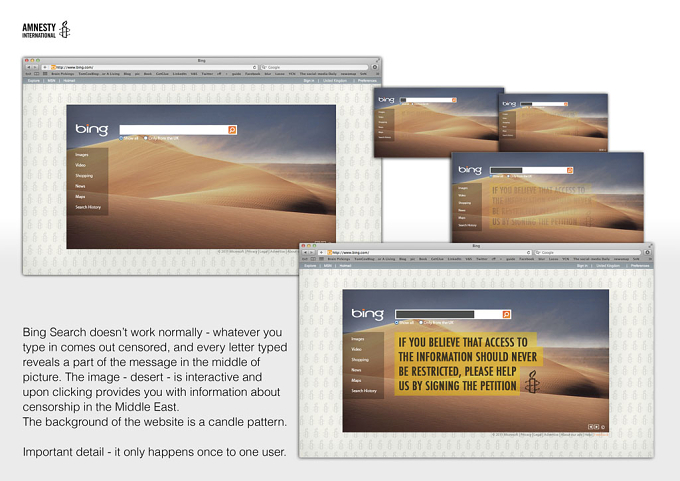Click the search button in the middle-right Bing screenshot

click(x=570, y=170)
